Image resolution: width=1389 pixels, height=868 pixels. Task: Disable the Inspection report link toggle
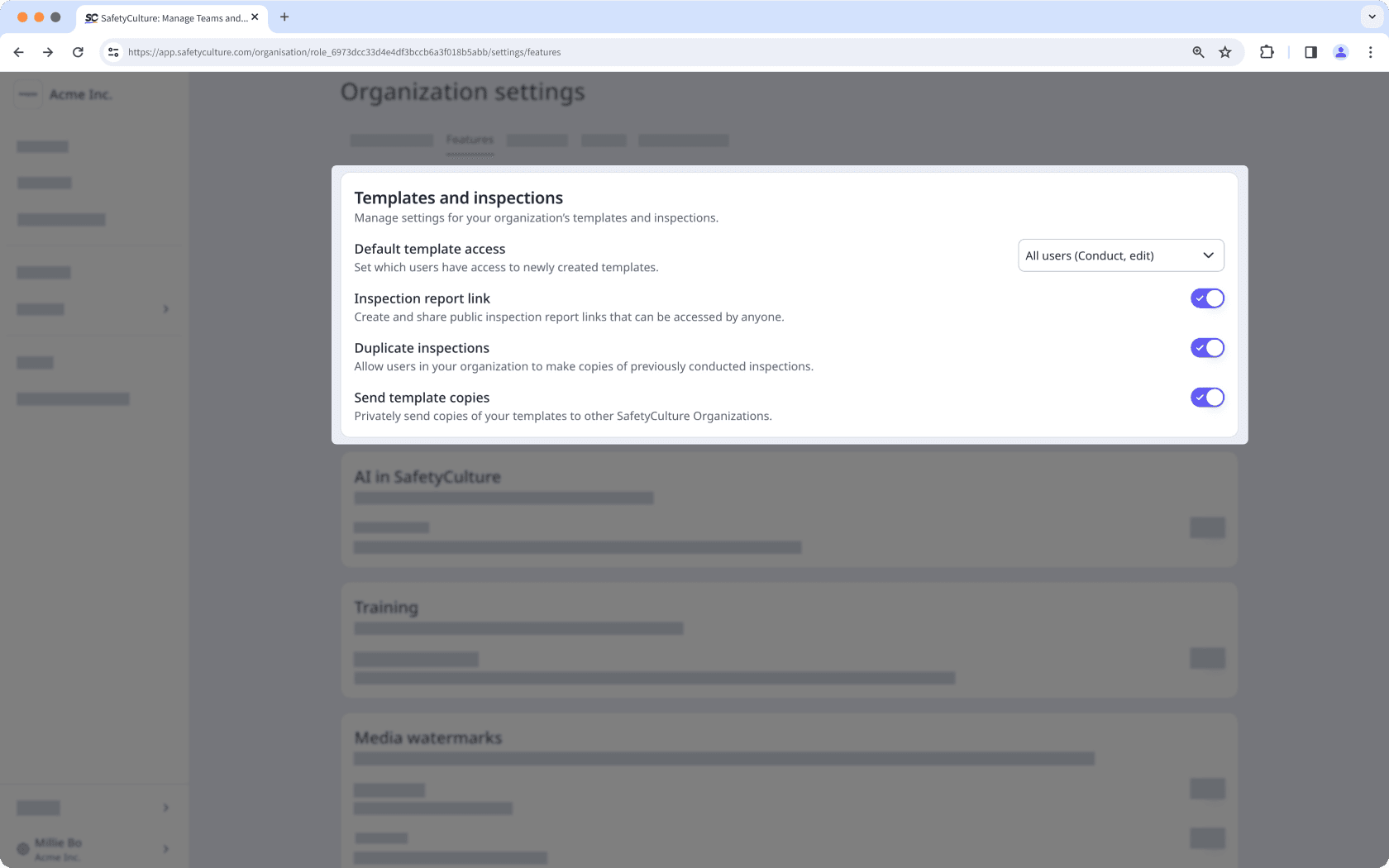point(1207,298)
